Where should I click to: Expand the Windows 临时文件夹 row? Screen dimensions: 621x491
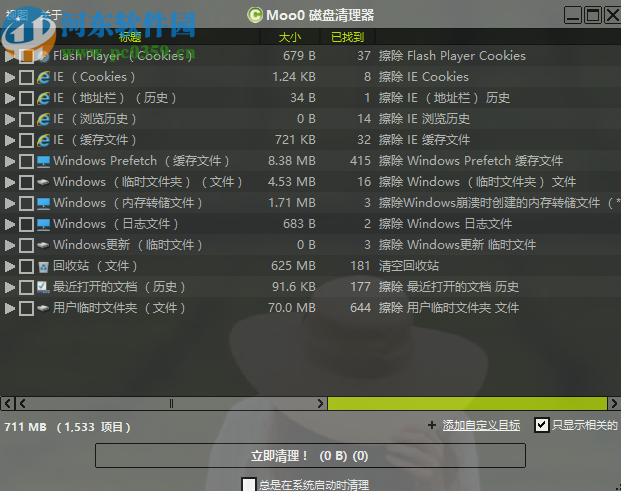coord(10,182)
